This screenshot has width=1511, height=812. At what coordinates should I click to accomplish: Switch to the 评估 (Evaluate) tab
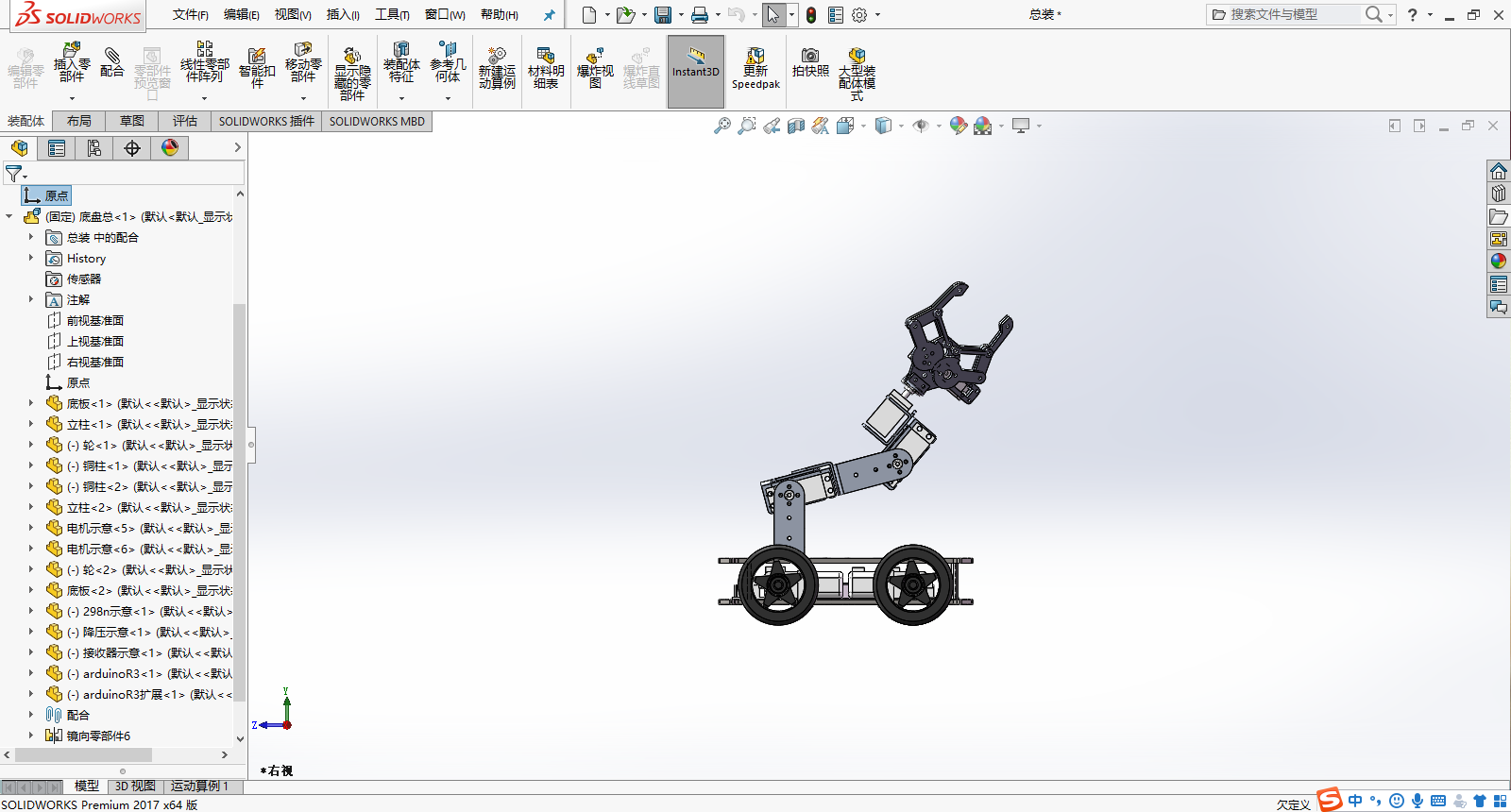point(185,121)
